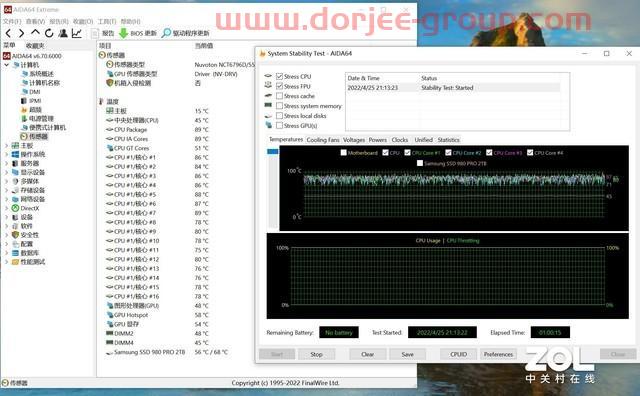Expand the 显示设备 tree node

7,172
